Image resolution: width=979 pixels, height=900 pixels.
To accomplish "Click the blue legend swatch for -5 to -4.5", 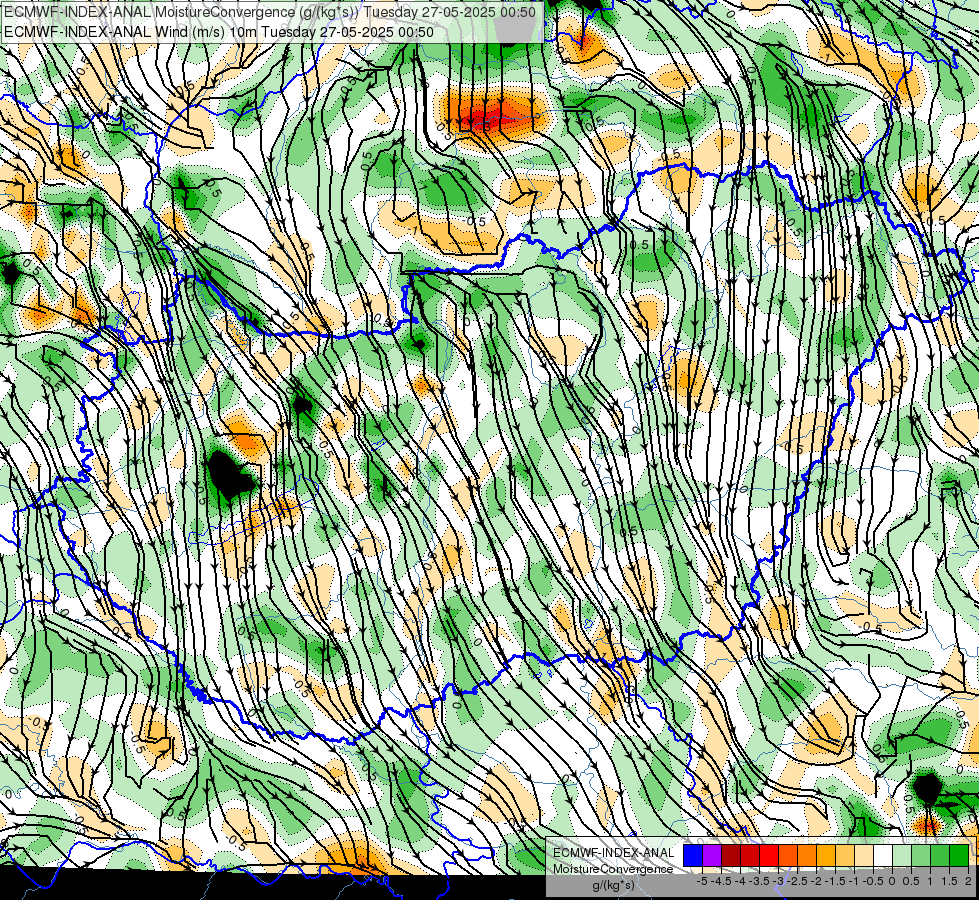I will coord(693,856).
